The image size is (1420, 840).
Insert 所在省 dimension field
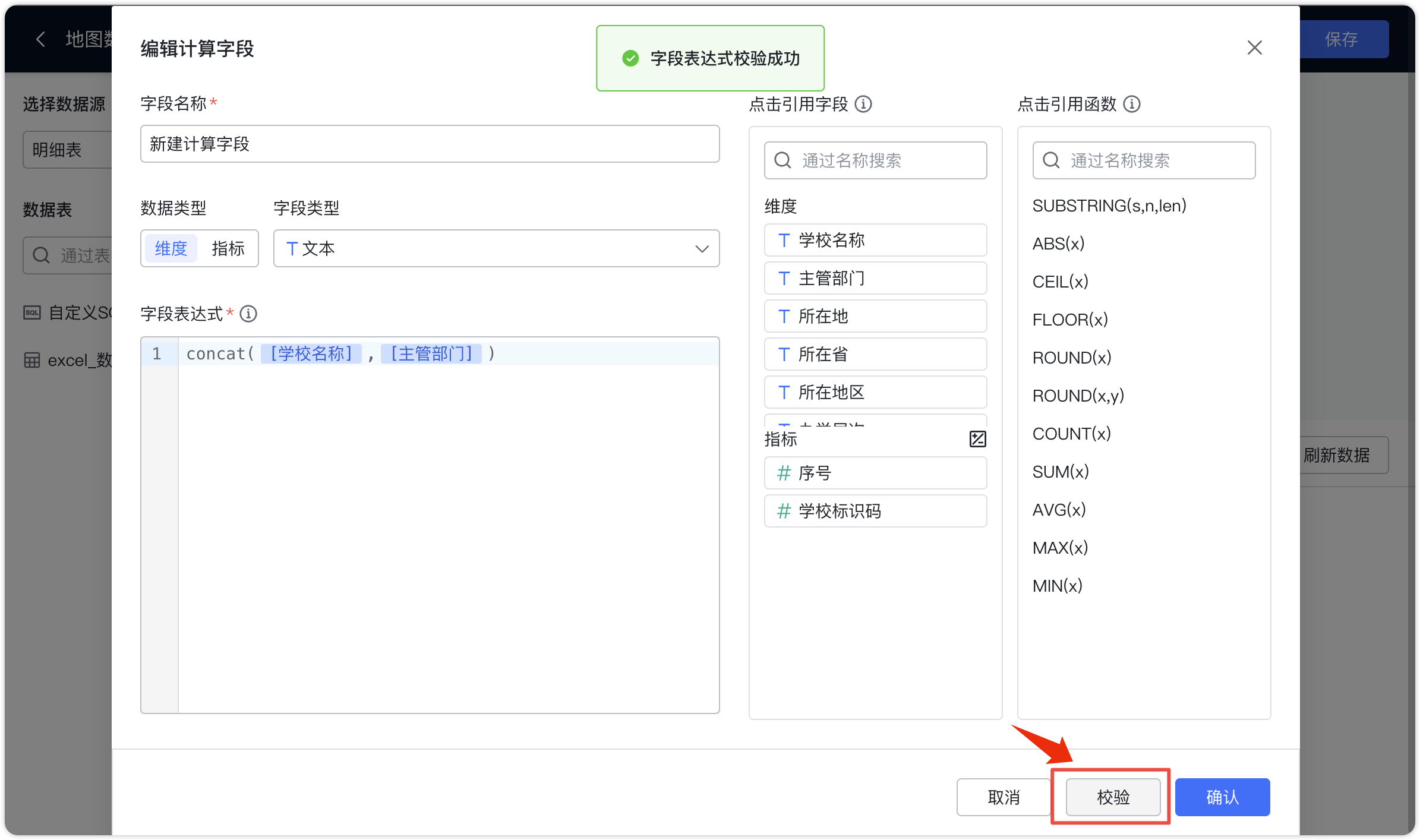pos(876,354)
